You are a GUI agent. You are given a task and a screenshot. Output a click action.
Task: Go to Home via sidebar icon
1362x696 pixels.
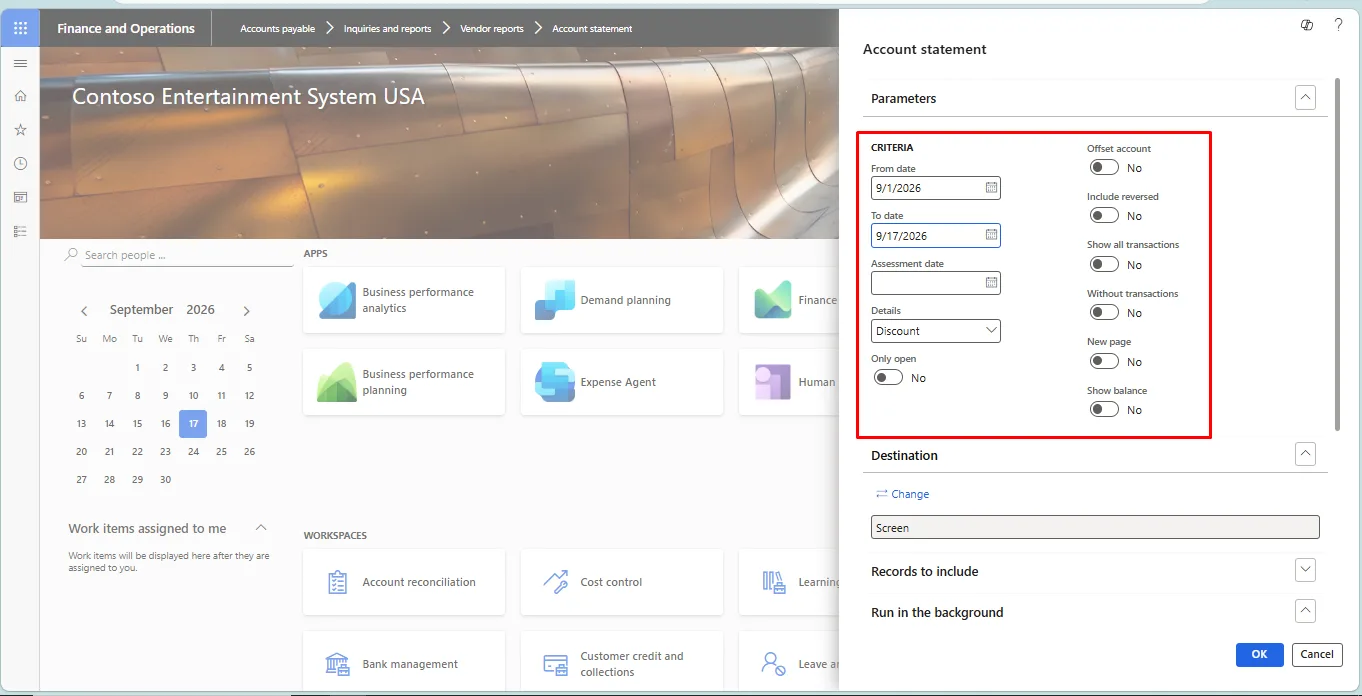[x=20, y=96]
